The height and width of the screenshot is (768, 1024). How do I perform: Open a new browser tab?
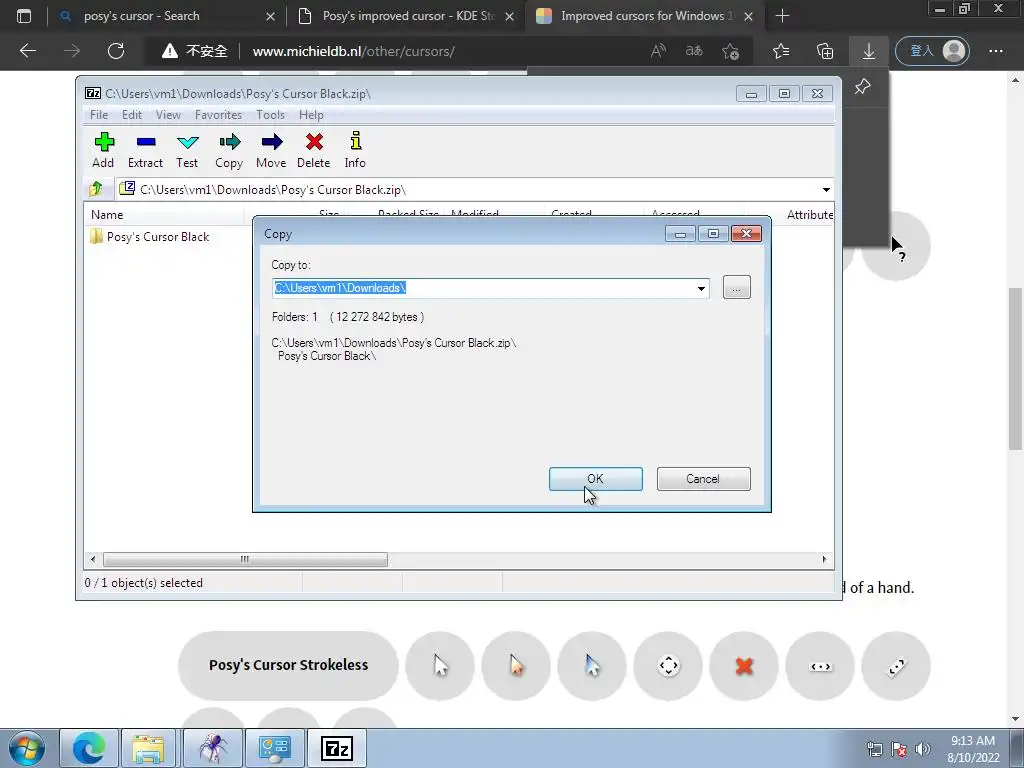(x=782, y=16)
